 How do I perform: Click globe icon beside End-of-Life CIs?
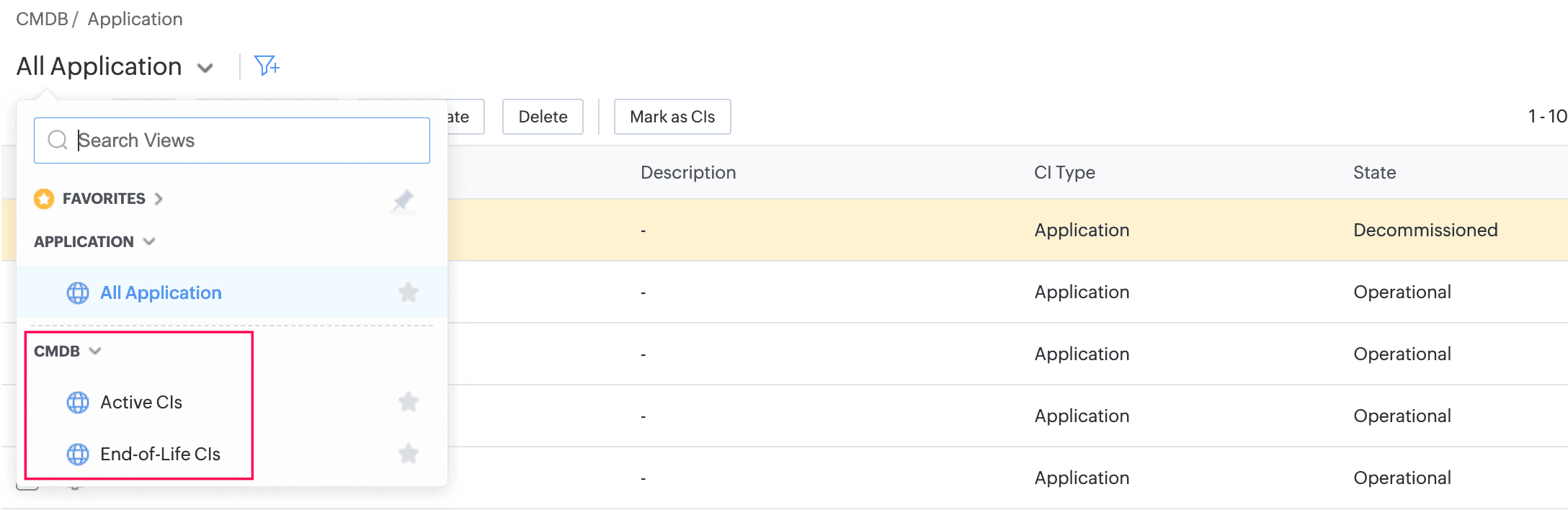78,455
